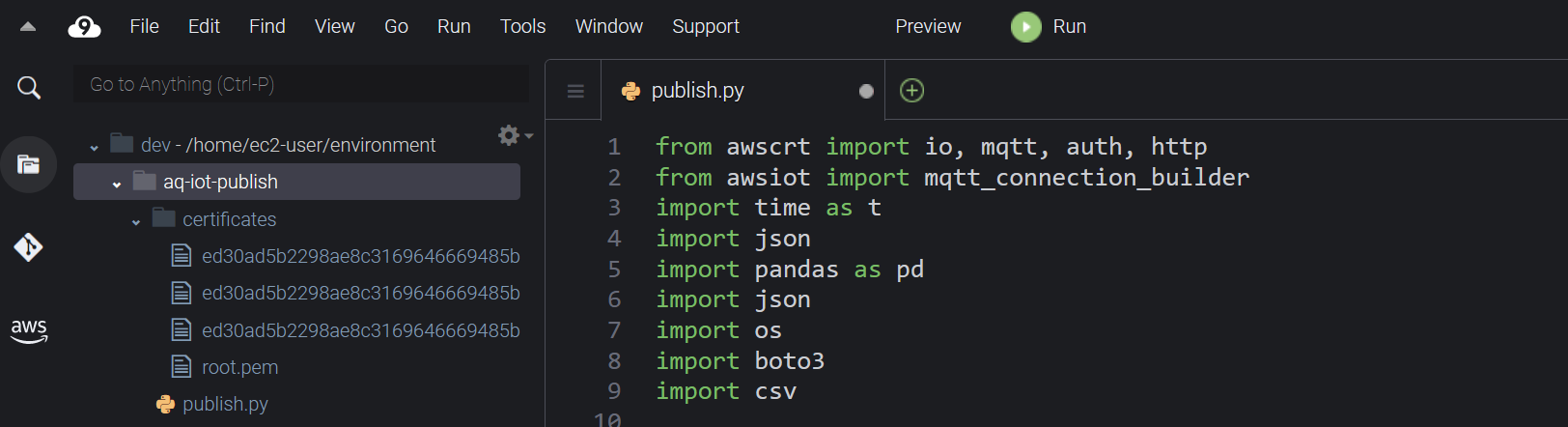Open the Tools menu
The image size is (1568, 427).
point(522,27)
